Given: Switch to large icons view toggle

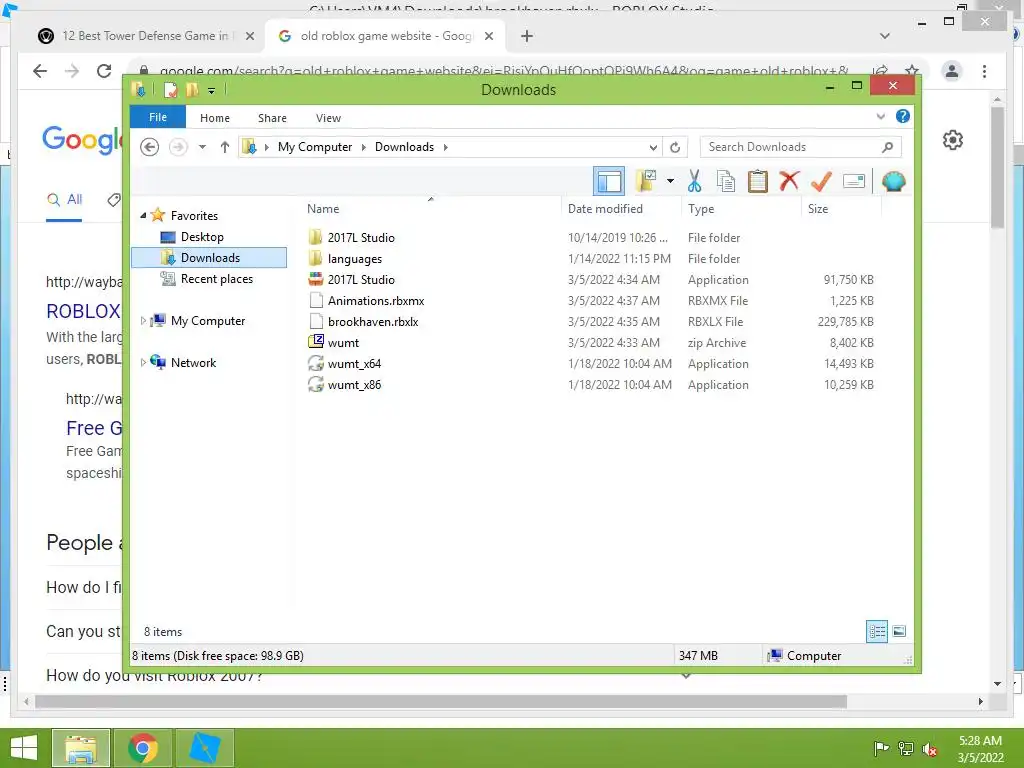Looking at the screenshot, I should (899, 631).
